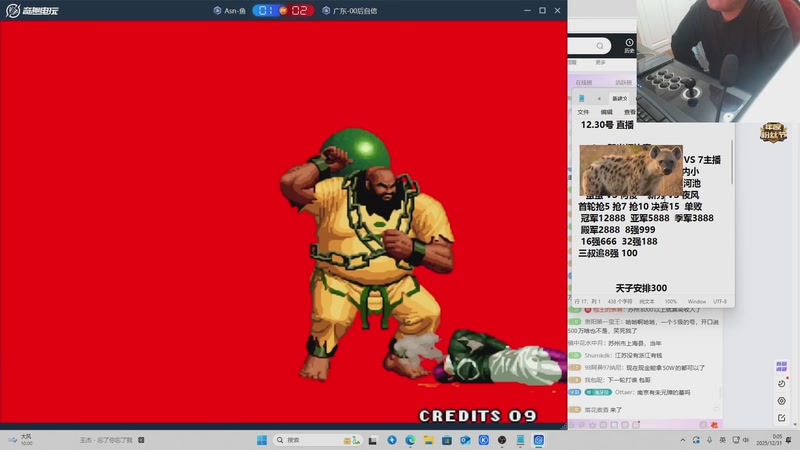Screen dimensions: 800x450
Task: Click the moon icon with red dot
Action: pyautogui.click(x=782, y=383)
